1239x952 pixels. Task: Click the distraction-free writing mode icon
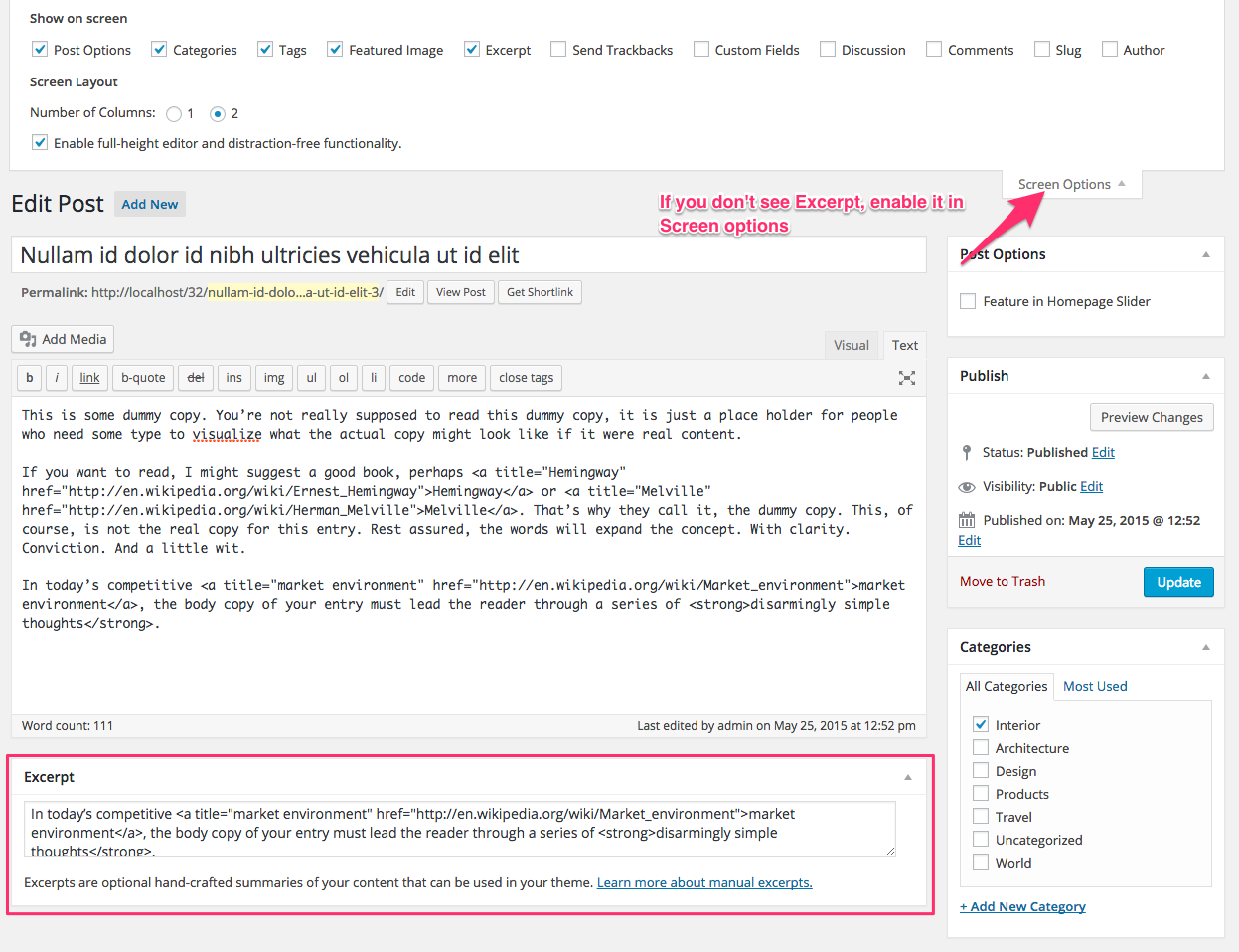(906, 378)
